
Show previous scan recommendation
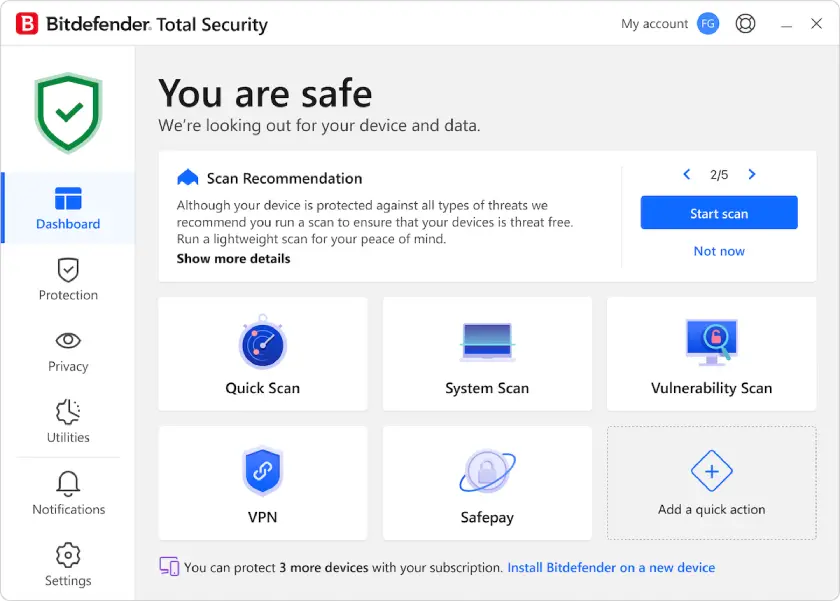[687, 174]
